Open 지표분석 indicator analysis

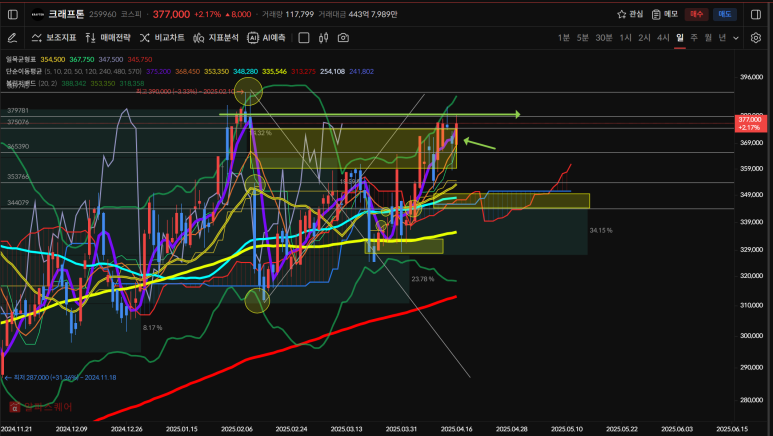[x=216, y=37]
